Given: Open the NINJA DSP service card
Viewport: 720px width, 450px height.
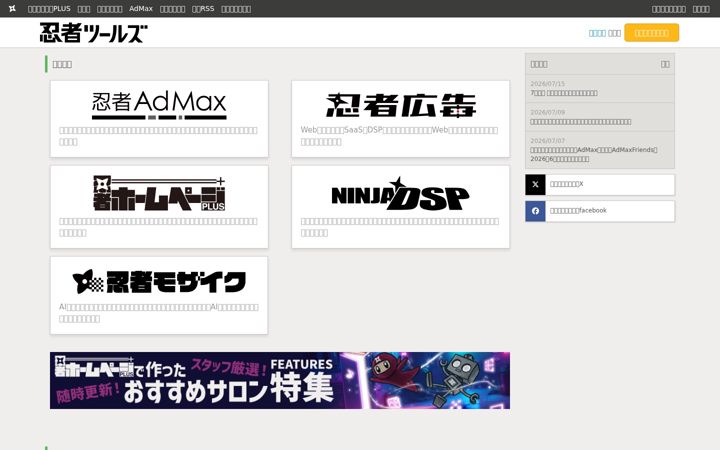Looking at the screenshot, I should pyautogui.click(x=400, y=207).
